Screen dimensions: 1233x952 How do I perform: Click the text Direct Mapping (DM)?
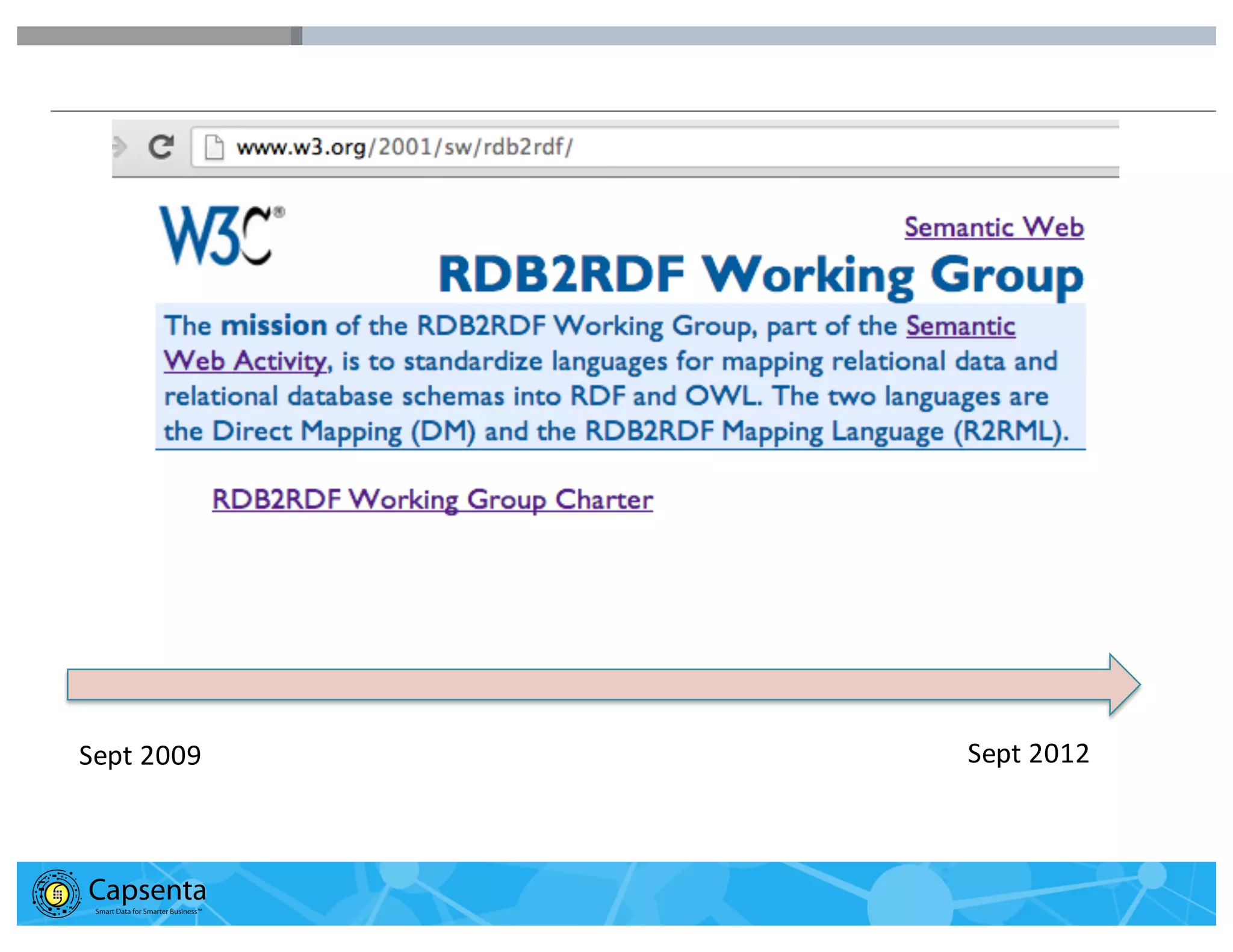[344, 431]
